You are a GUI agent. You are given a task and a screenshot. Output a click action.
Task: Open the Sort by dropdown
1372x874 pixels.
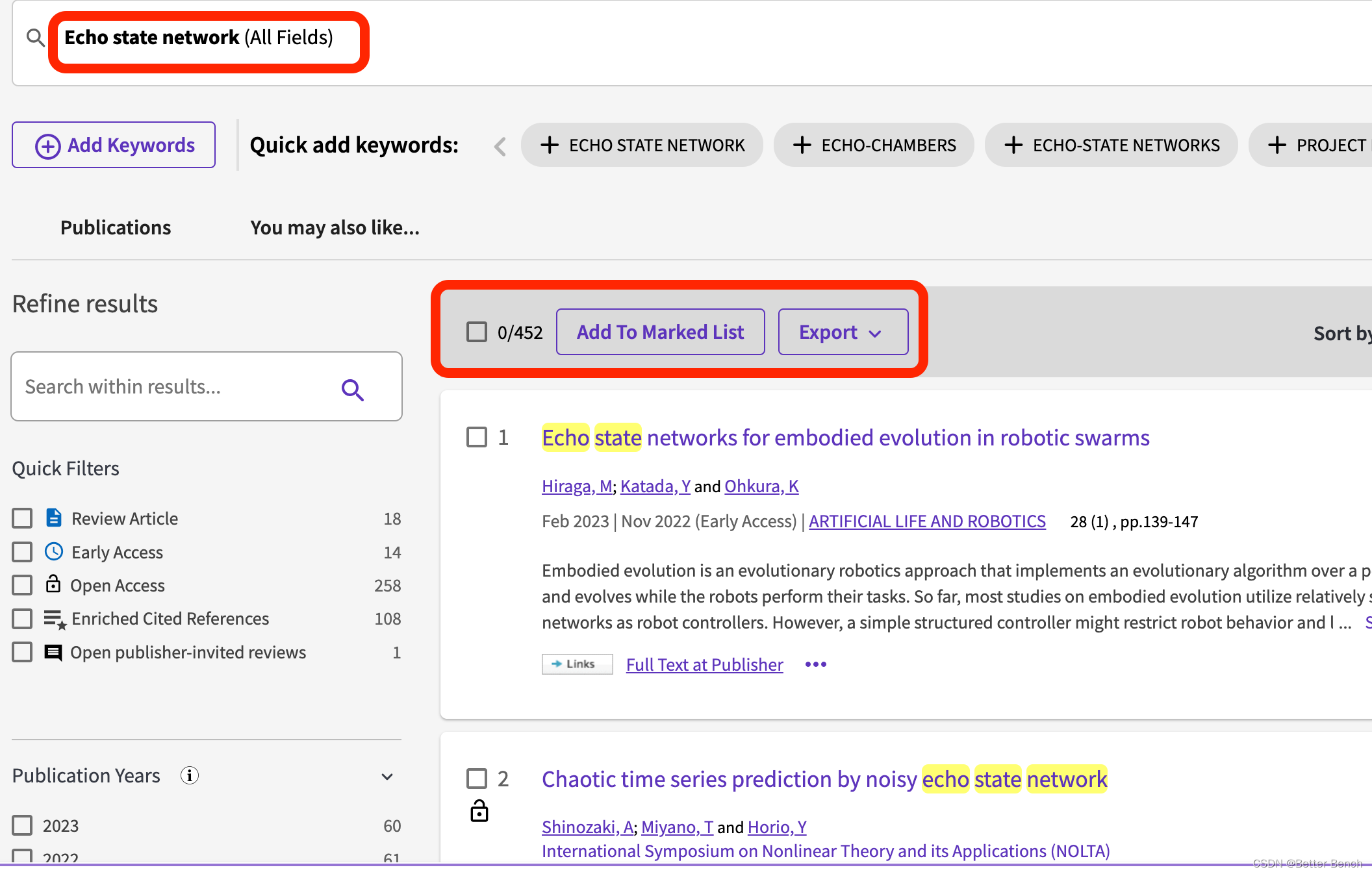[1342, 333]
